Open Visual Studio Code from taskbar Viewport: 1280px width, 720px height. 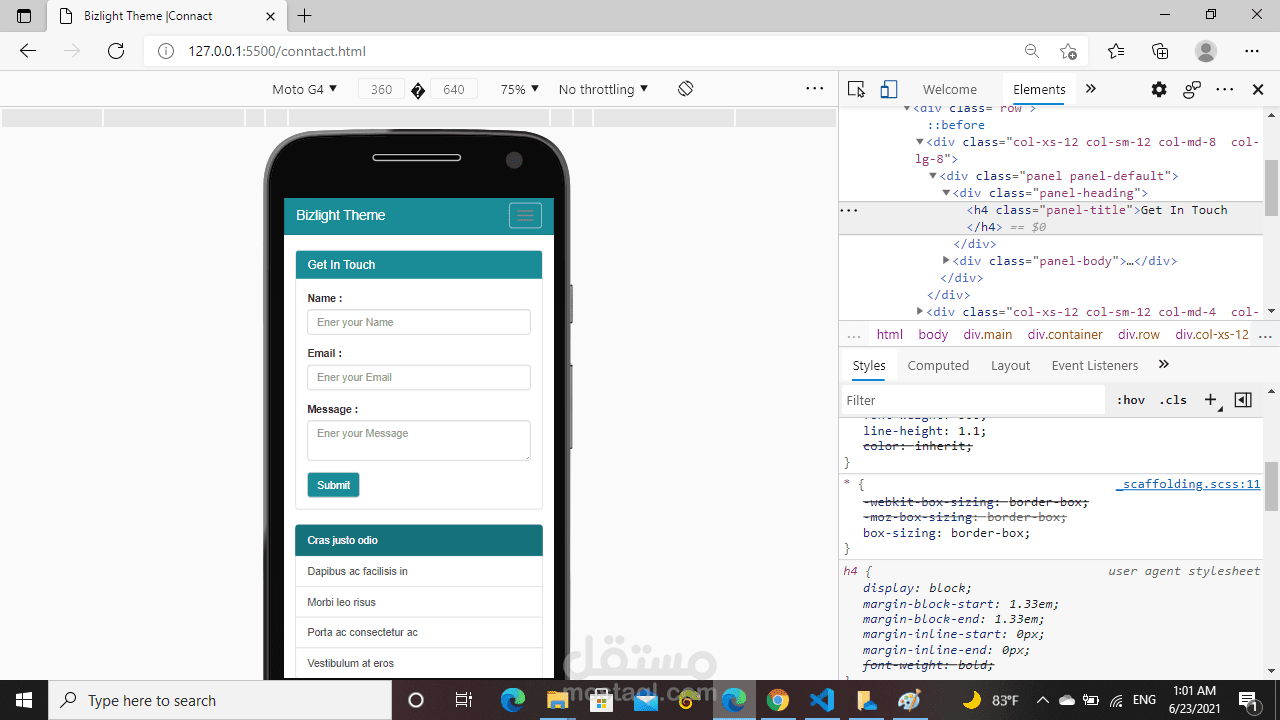tap(822, 700)
